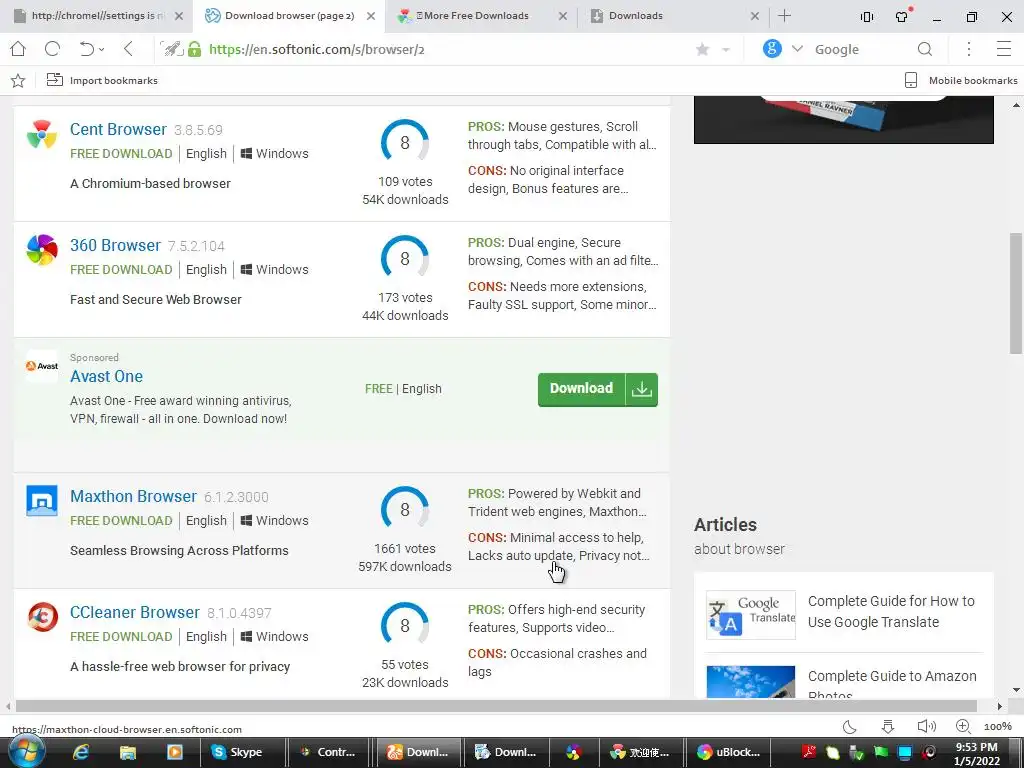
Task: Click the magnifier search icon
Action: (925, 49)
